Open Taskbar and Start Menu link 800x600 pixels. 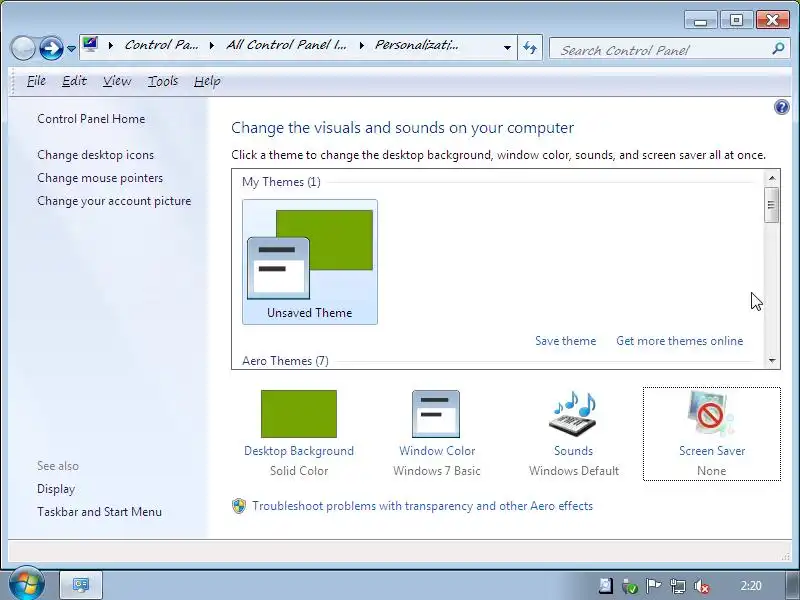pos(99,512)
